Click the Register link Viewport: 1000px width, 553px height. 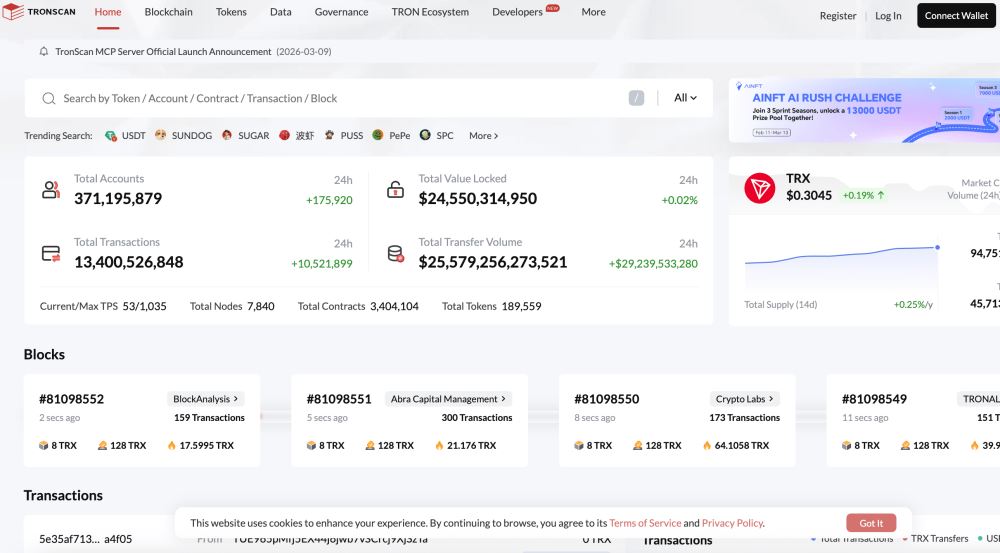point(837,15)
